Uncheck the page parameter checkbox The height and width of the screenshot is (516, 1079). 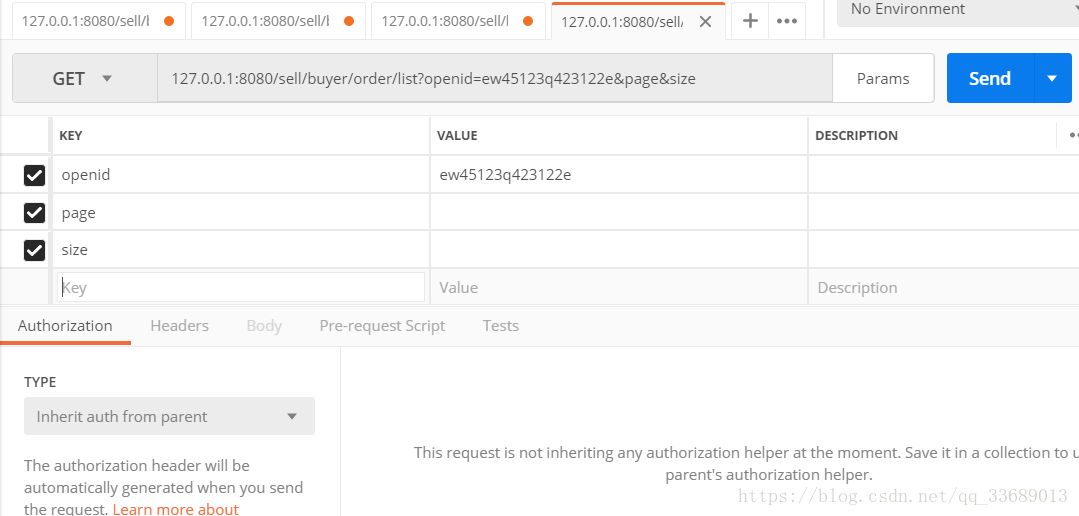34,213
